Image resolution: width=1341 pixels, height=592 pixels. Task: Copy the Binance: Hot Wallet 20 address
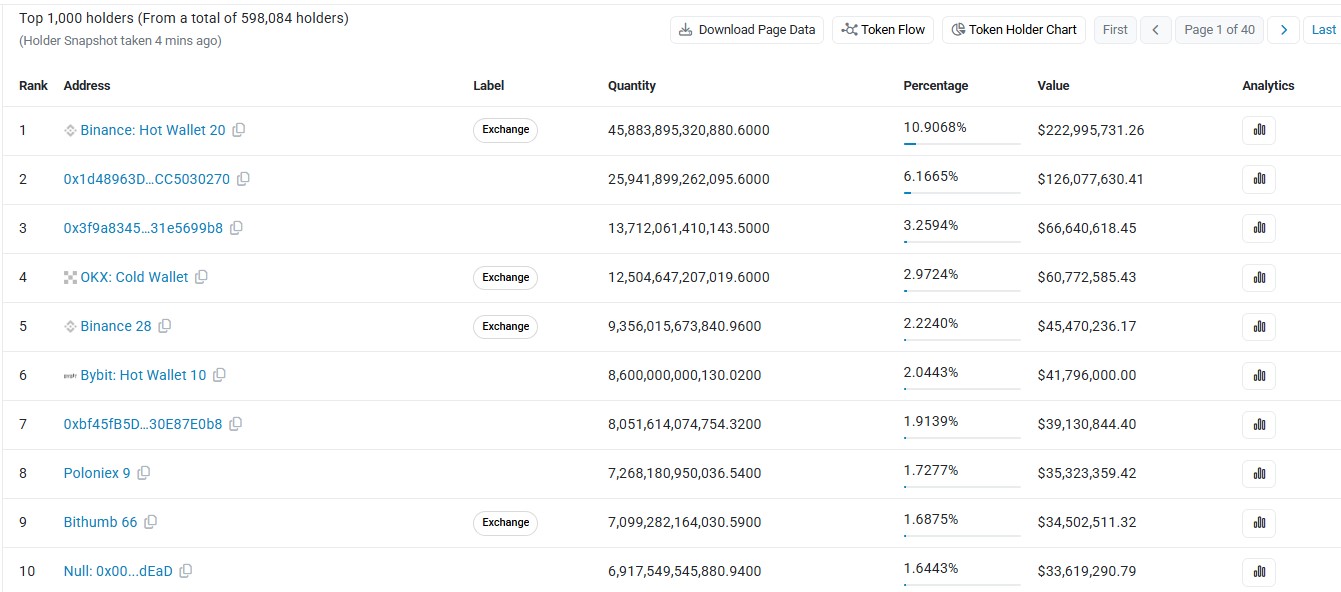click(239, 130)
